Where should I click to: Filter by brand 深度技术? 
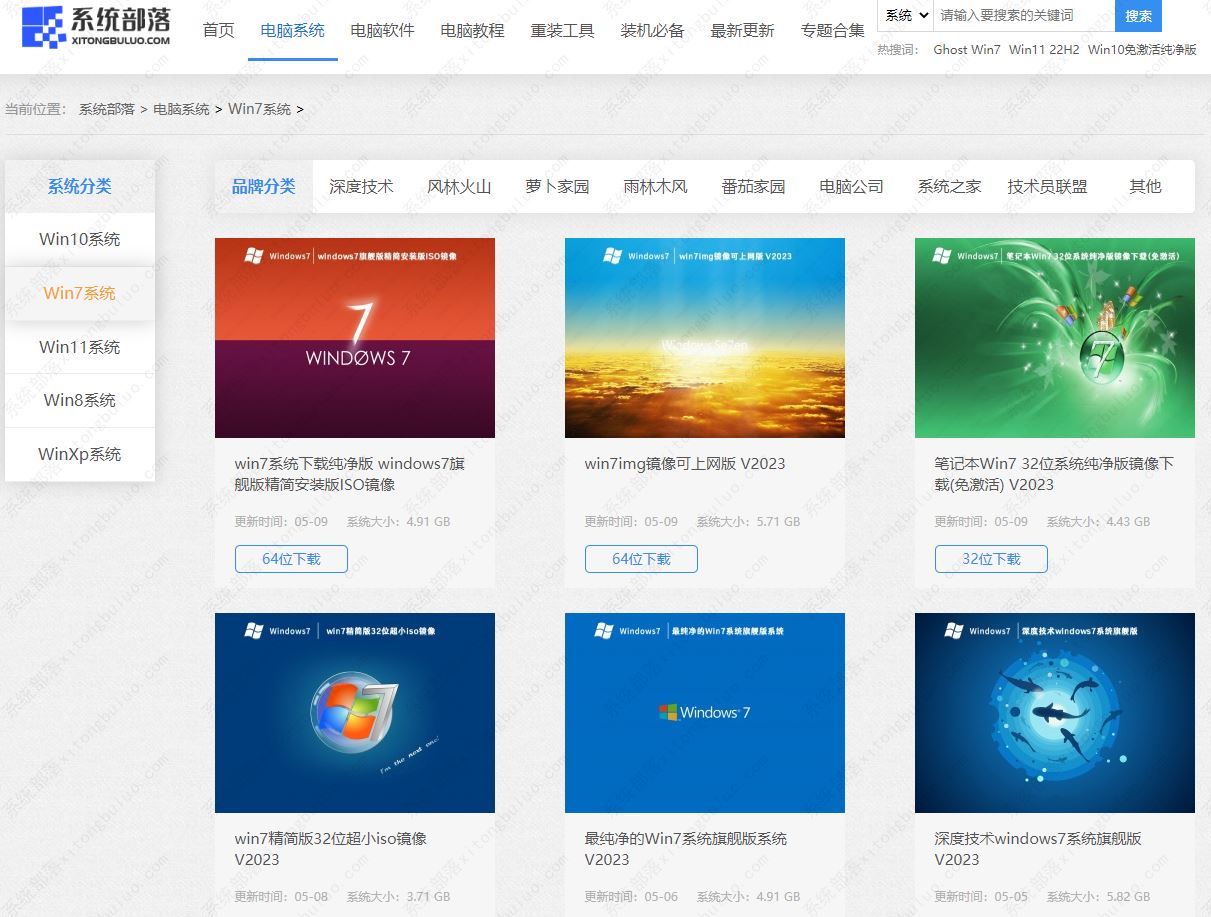361,186
